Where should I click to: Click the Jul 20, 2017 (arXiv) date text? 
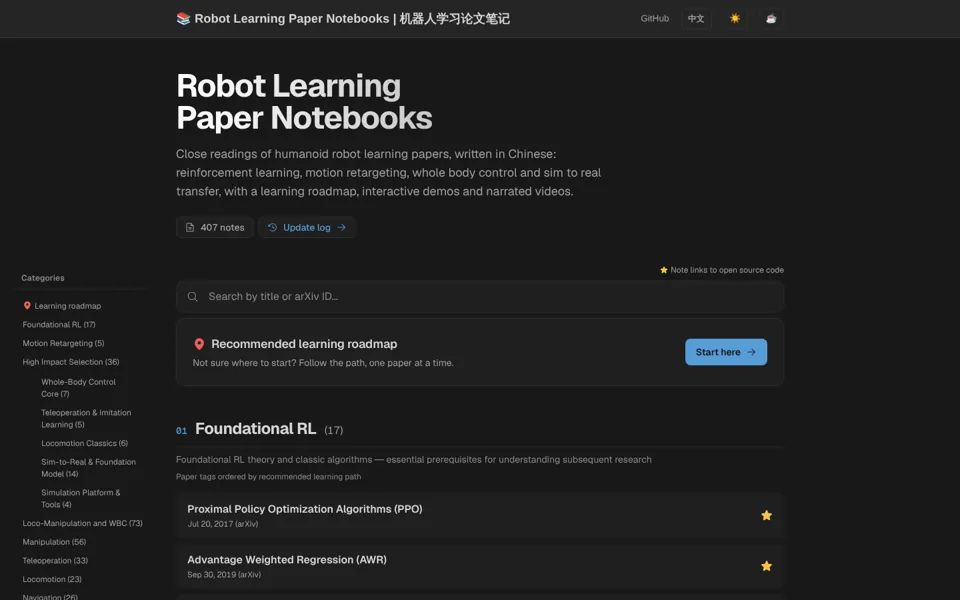223,524
